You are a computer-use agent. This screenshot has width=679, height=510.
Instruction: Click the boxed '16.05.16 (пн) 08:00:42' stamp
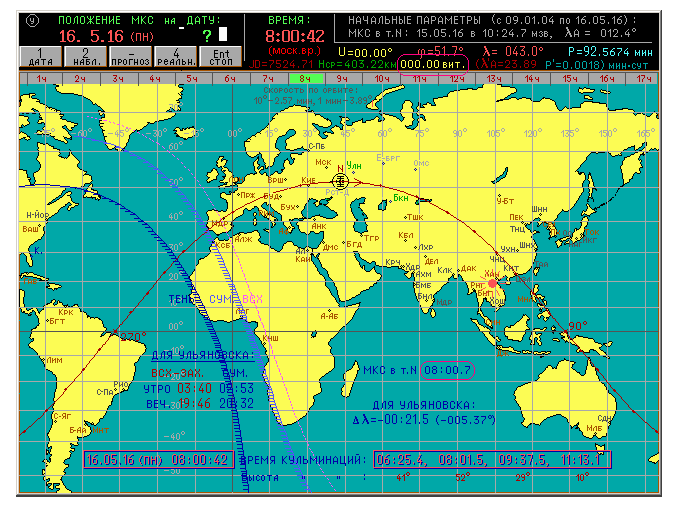tap(158, 460)
